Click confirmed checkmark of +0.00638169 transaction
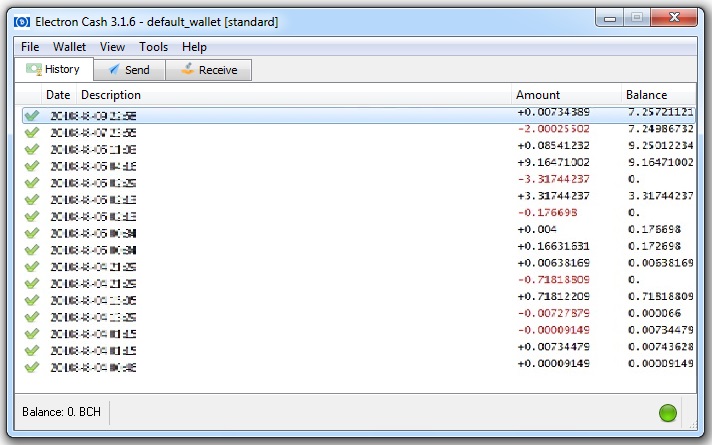Image resolution: width=712 pixels, height=445 pixels. [32, 267]
